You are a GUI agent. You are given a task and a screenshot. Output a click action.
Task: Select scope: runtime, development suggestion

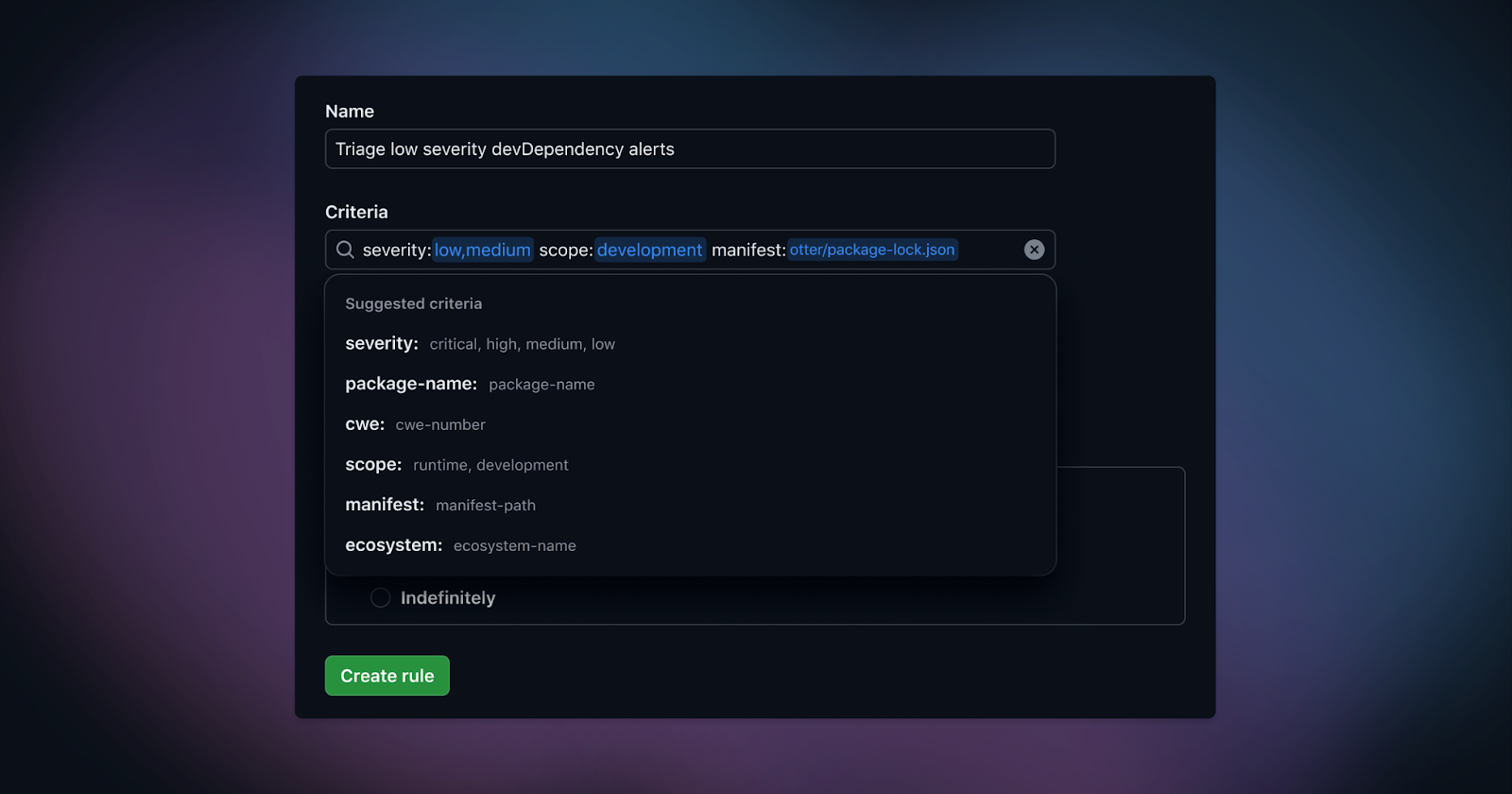(x=456, y=465)
